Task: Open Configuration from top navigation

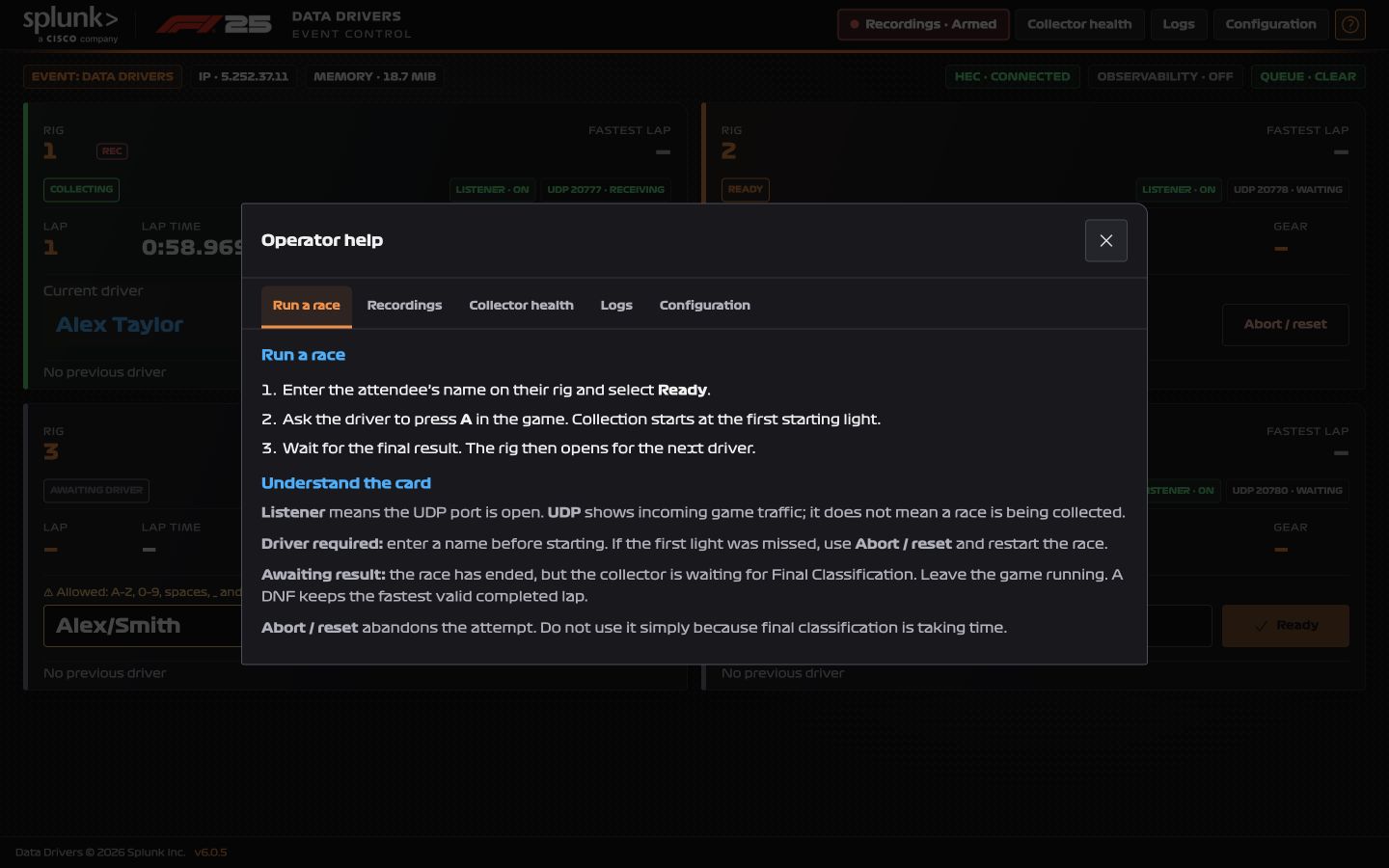Action: pos(1270,24)
